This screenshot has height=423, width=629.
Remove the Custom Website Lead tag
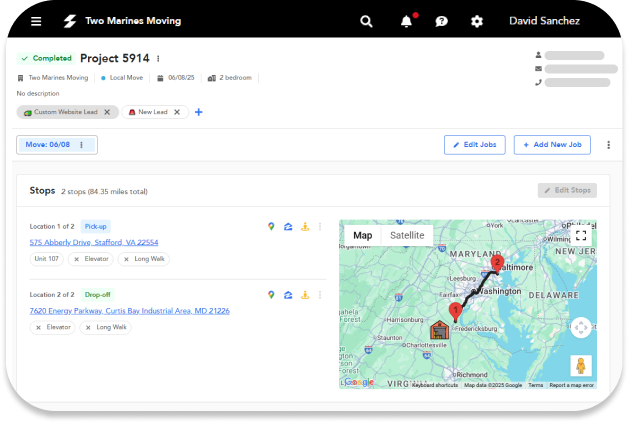pyautogui.click(x=107, y=112)
